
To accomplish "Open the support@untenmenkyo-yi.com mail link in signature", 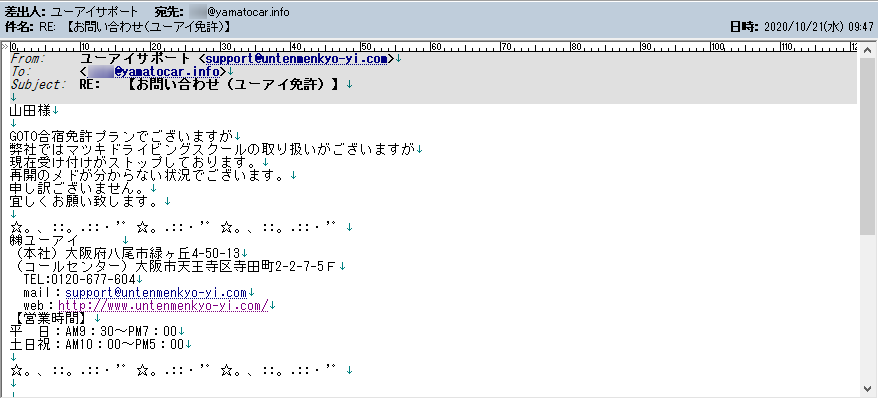I will point(156,293).
